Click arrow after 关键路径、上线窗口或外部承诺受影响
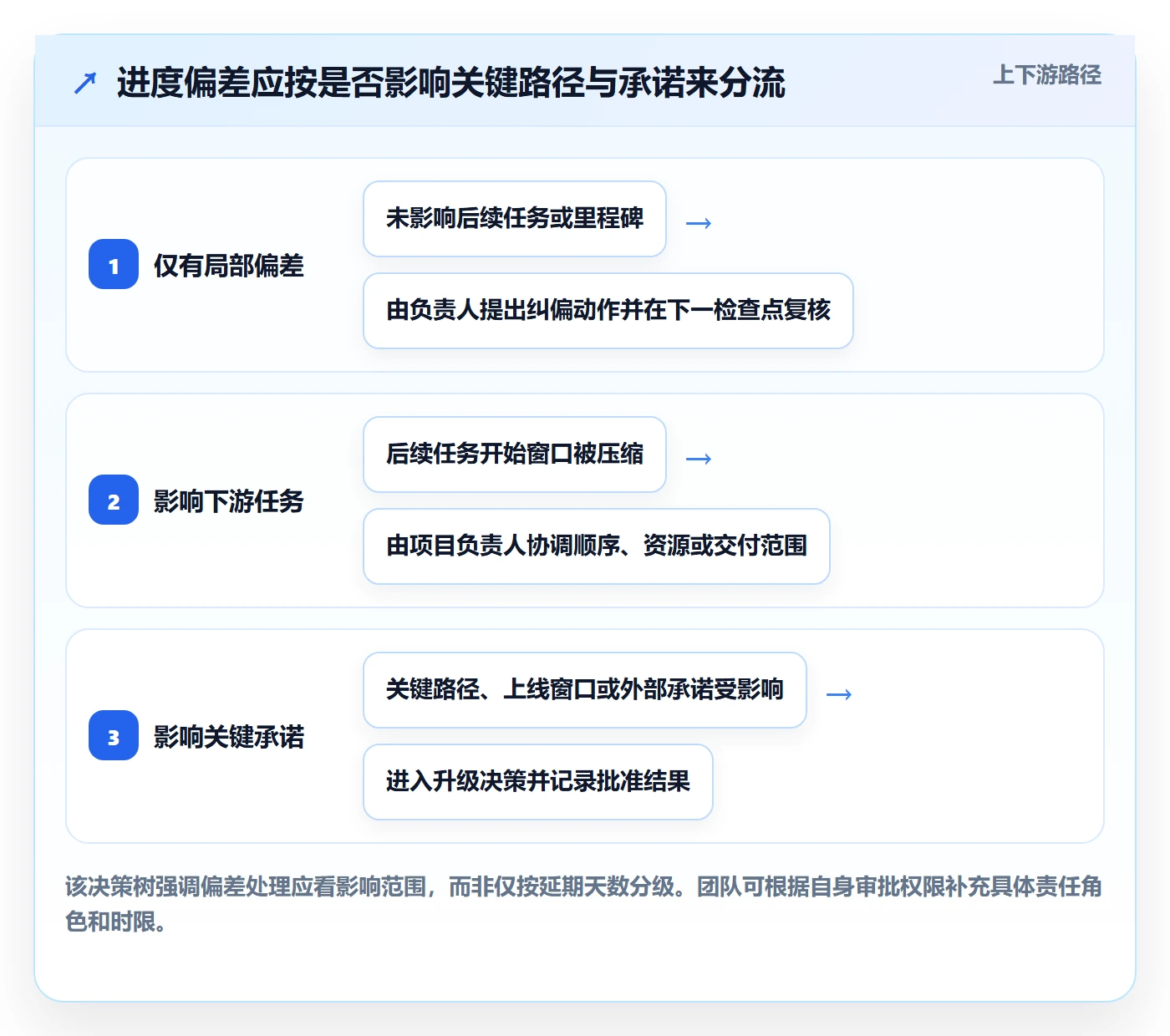Image resolution: width=1170 pixels, height=1036 pixels. click(839, 694)
